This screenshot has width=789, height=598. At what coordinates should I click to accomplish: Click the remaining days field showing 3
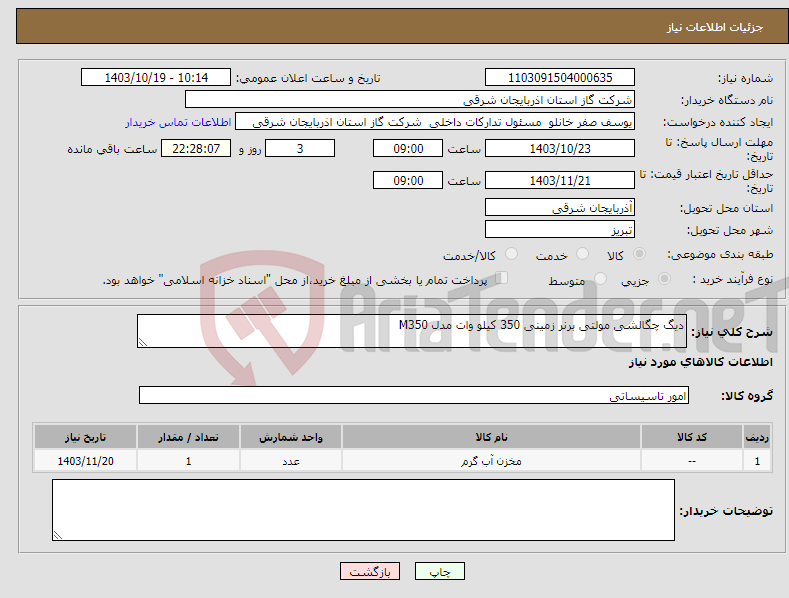(x=300, y=148)
